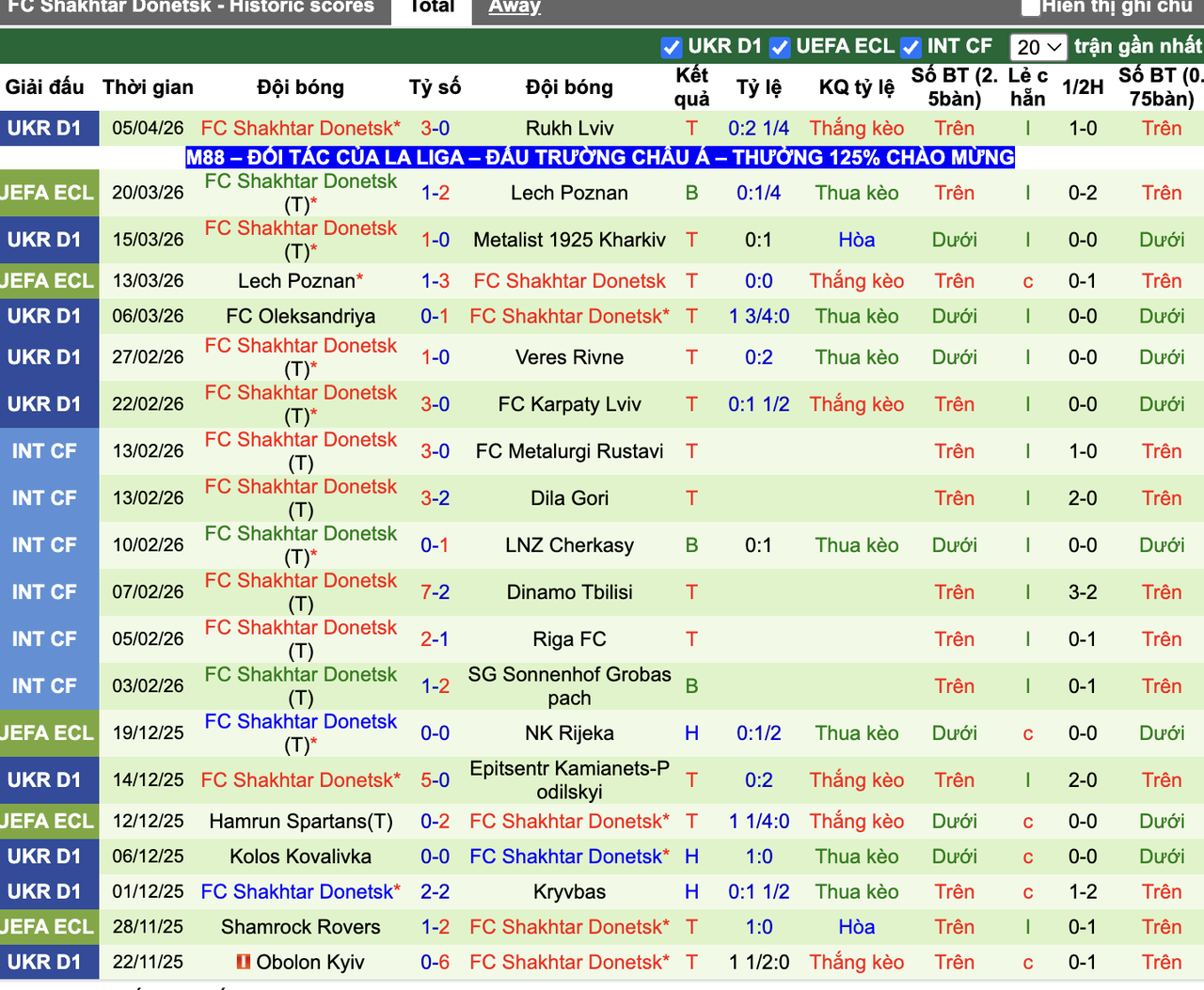Click the 3-2 halftime score for Dinamo Tbilisi

1083,592
